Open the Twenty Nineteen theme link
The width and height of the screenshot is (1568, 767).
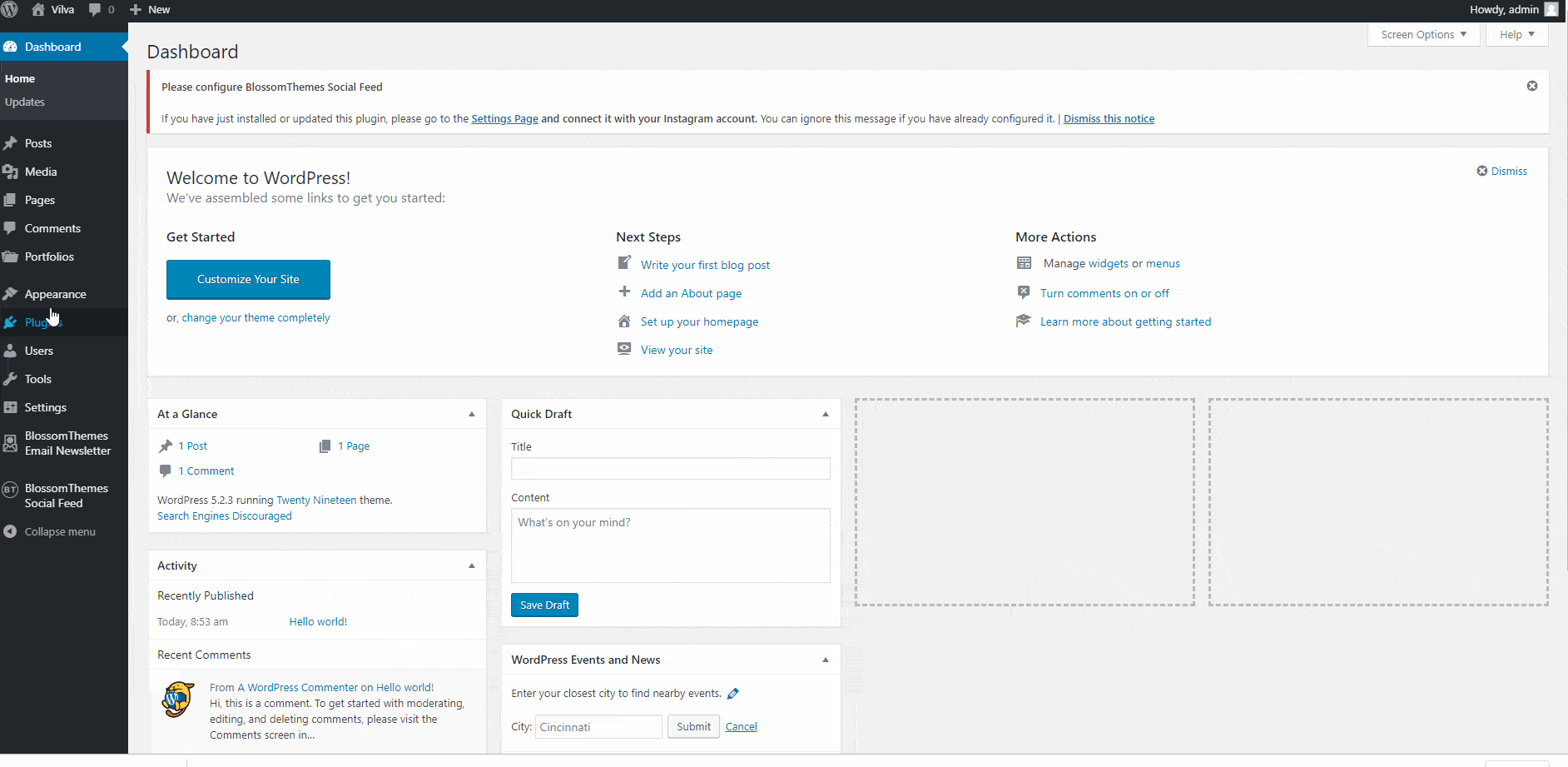pyautogui.click(x=316, y=501)
